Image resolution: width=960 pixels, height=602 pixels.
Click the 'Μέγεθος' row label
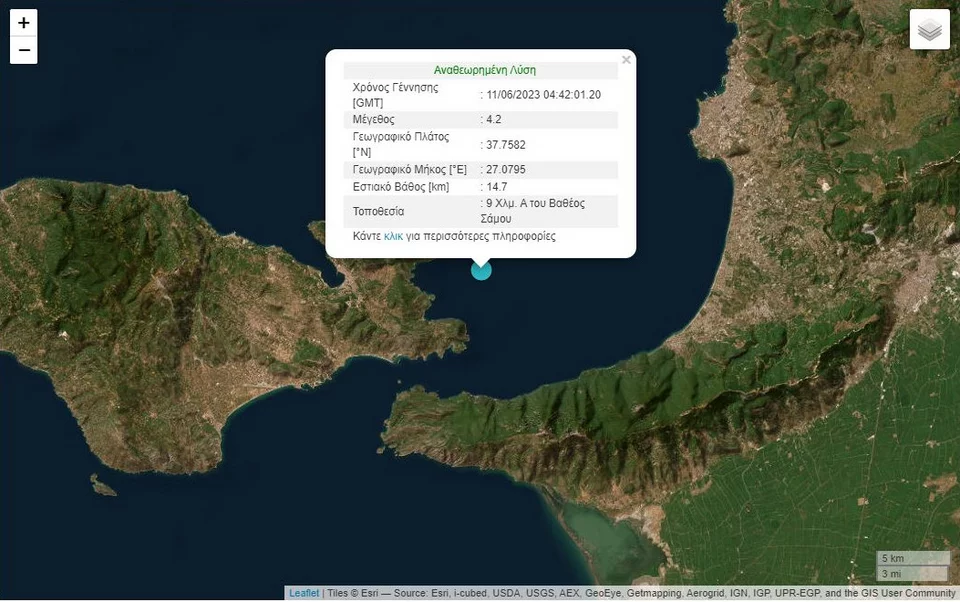tap(374, 120)
